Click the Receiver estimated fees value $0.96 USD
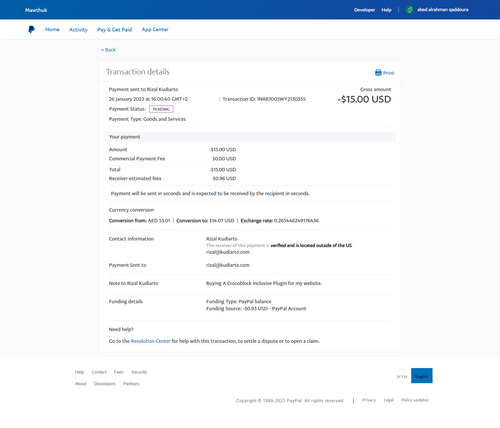The height and width of the screenshot is (428, 500). pos(224,178)
